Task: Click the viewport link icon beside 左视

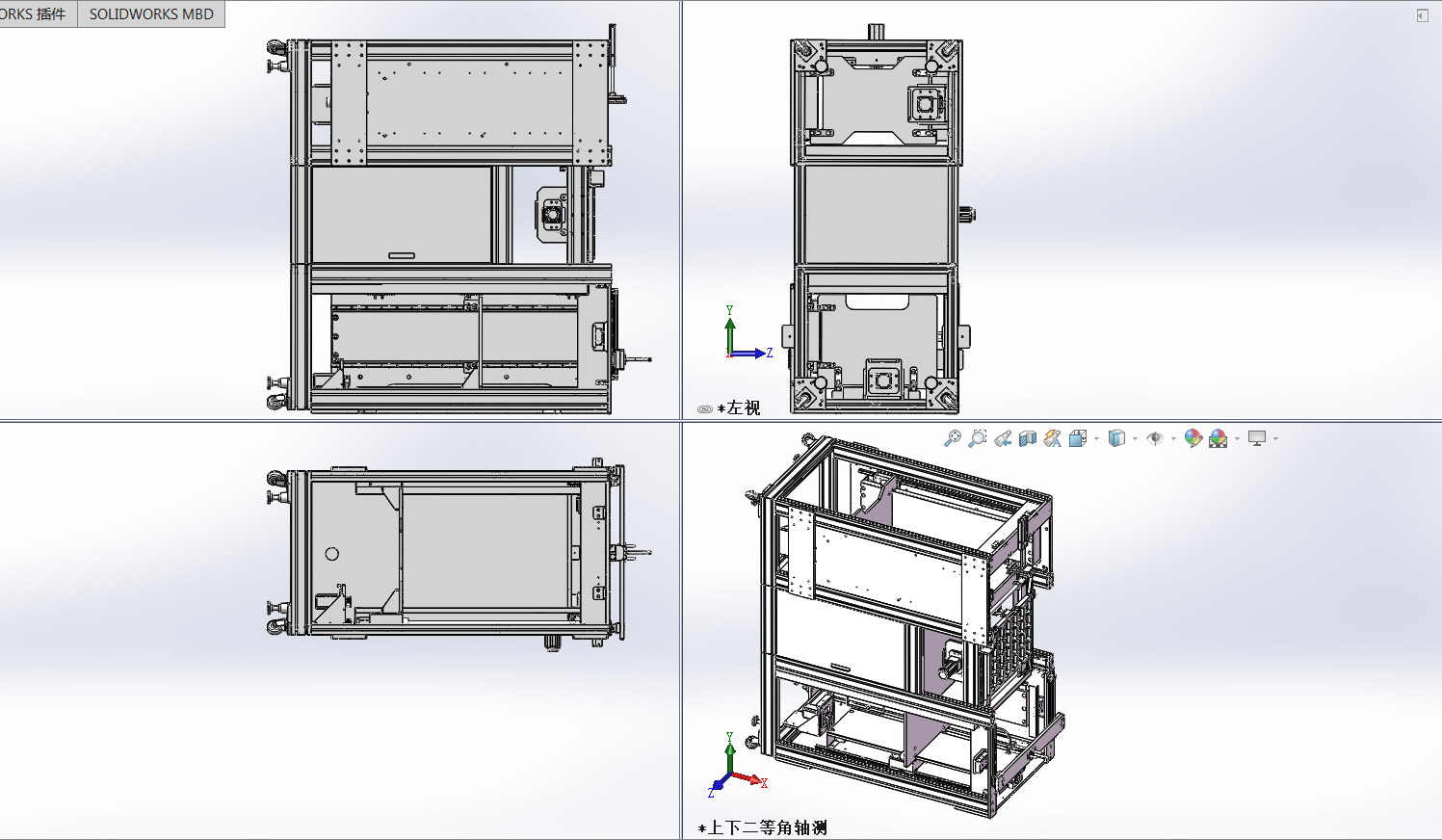Action: [705, 409]
